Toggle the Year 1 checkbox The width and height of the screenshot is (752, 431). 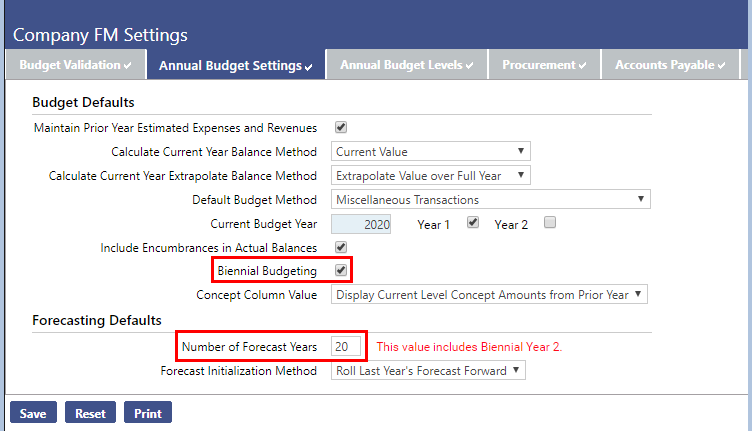tap(473, 223)
